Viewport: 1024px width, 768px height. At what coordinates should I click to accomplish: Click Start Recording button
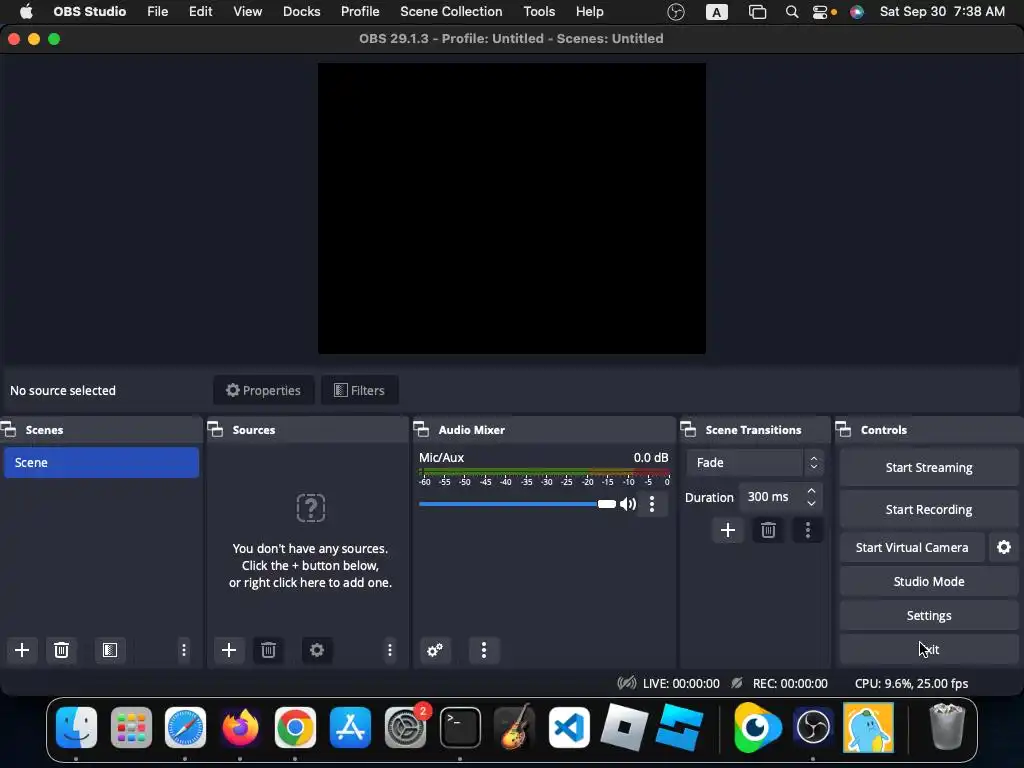click(x=929, y=509)
